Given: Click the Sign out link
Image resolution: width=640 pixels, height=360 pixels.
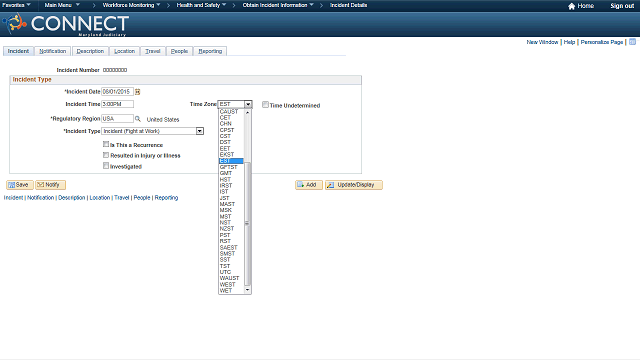Looking at the screenshot, I should point(622,6).
